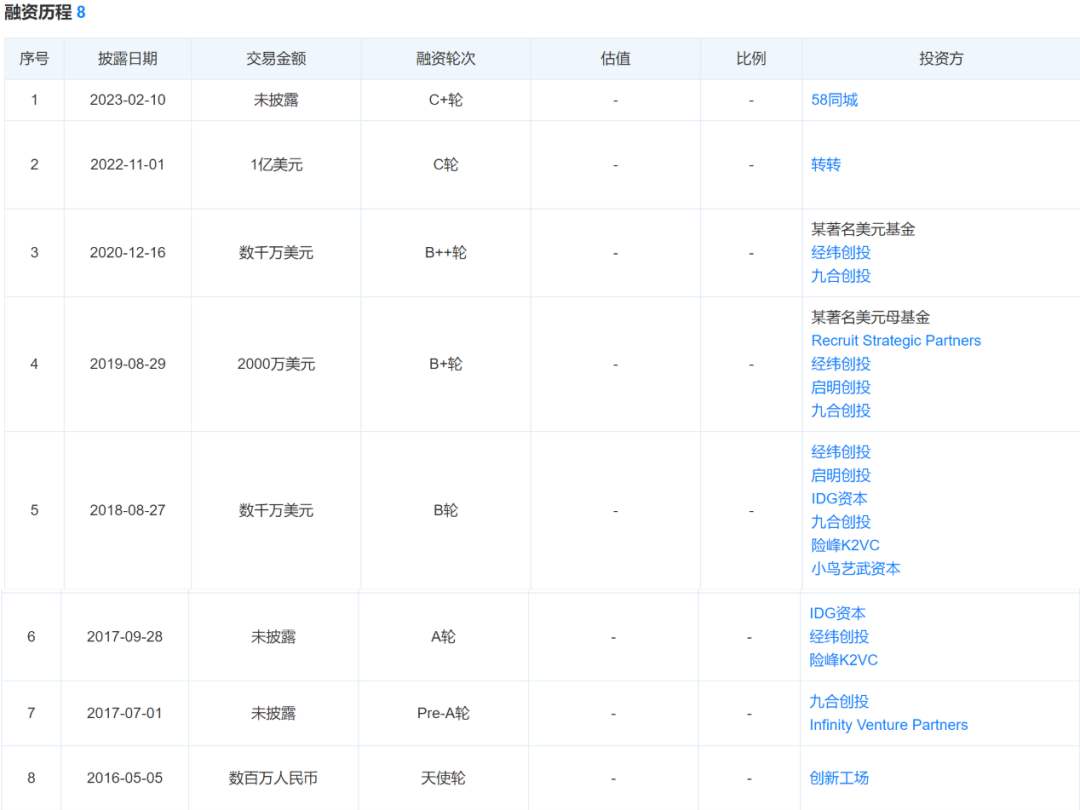Click the 九合创投 link in round B++

pos(839,276)
